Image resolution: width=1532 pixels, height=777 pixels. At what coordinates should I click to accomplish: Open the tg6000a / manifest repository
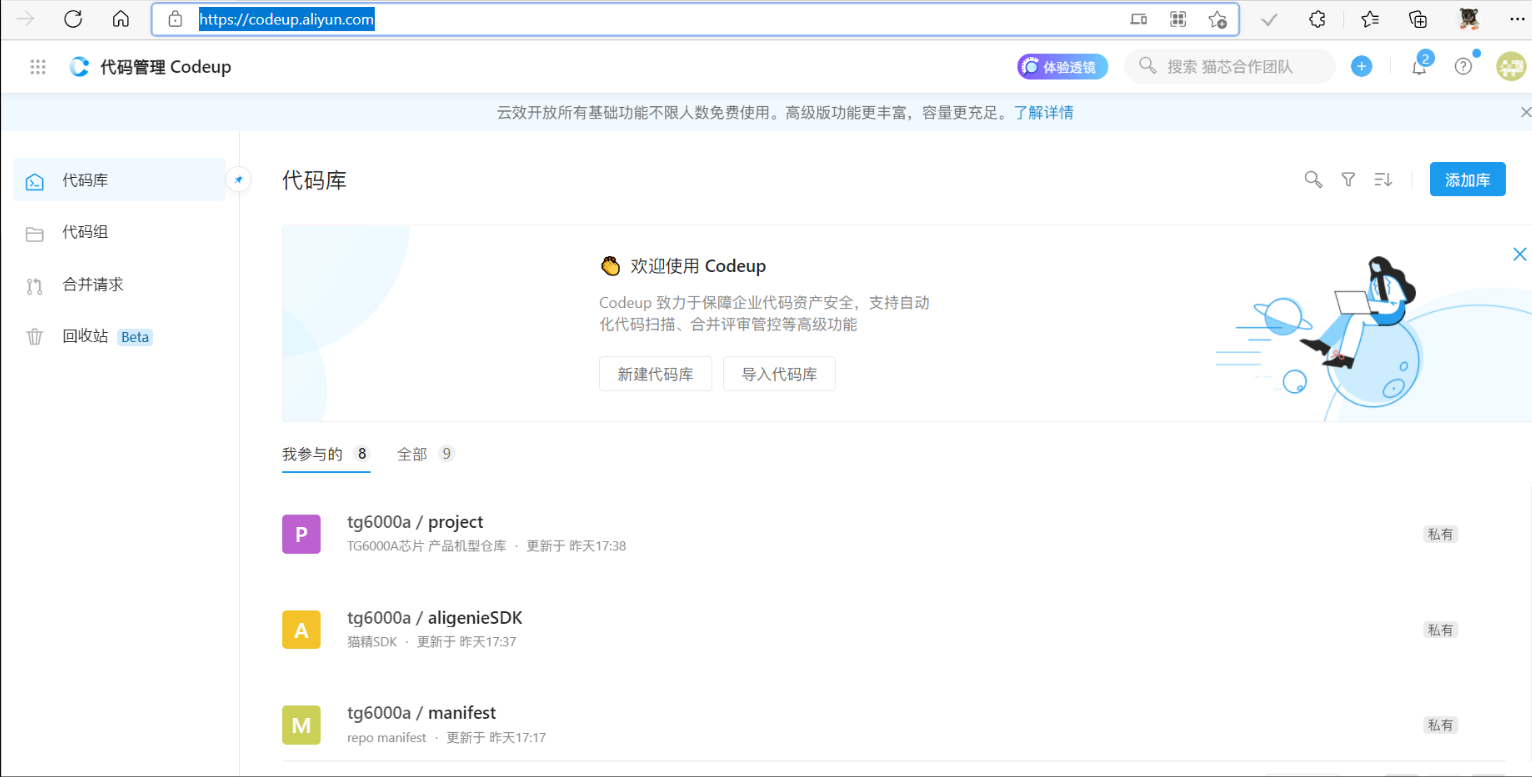pyautogui.click(x=421, y=713)
